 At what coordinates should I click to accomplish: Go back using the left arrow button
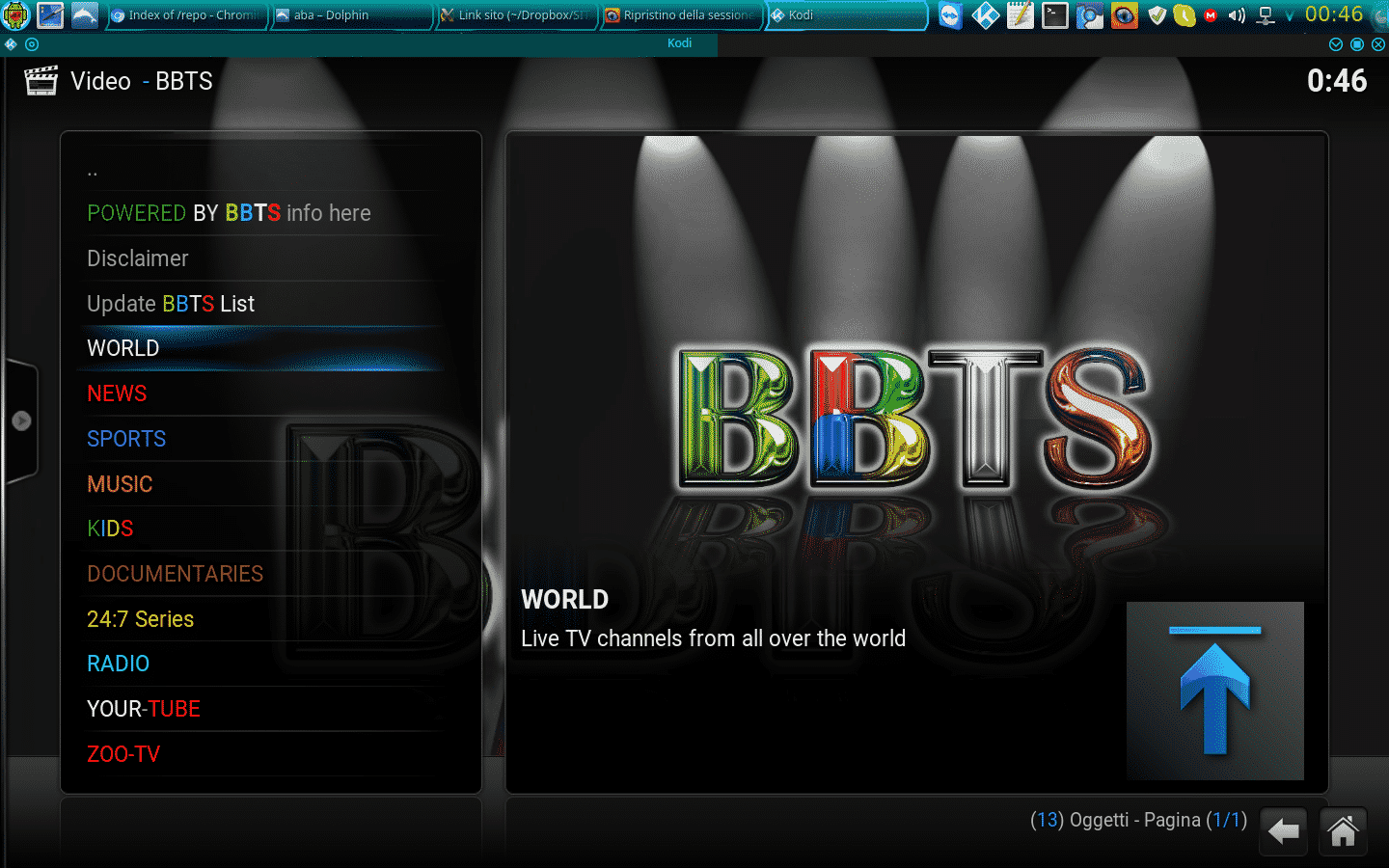pos(1284,830)
